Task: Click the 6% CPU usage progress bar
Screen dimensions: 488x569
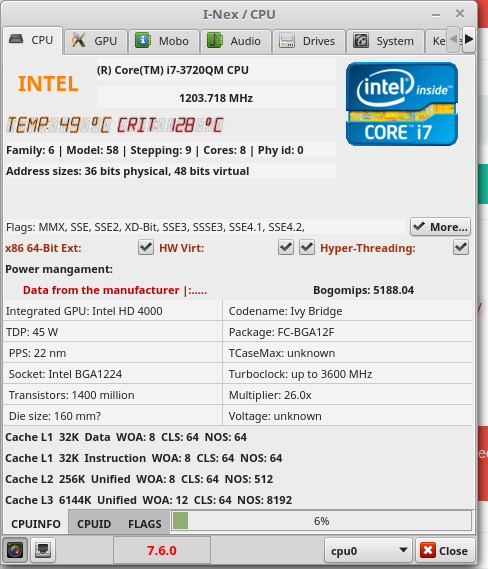Action: (x=321, y=521)
